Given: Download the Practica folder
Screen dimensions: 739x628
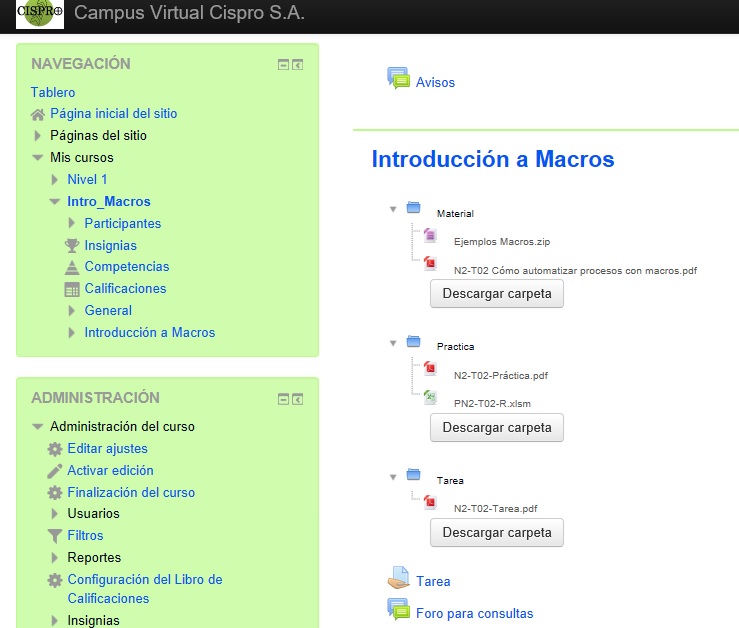Looking at the screenshot, I should (496, 427).
